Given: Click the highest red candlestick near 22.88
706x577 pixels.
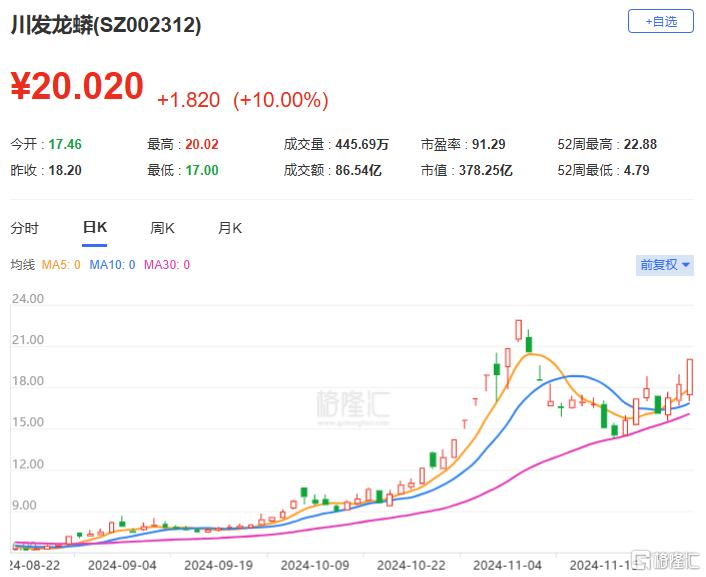Looking at the screenshot, I should pos(519,330).
